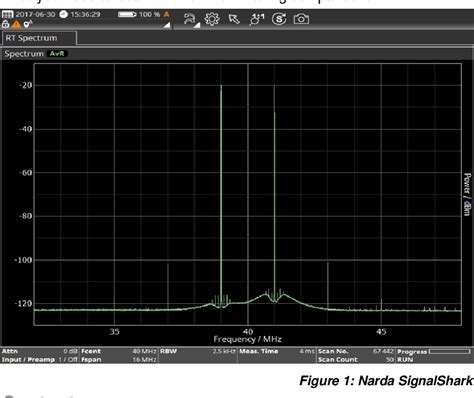Image resolution: width=474 pixels, height=398 pixels.
Task: Click the lock icon in status area
Action: [x=5, y=24]
